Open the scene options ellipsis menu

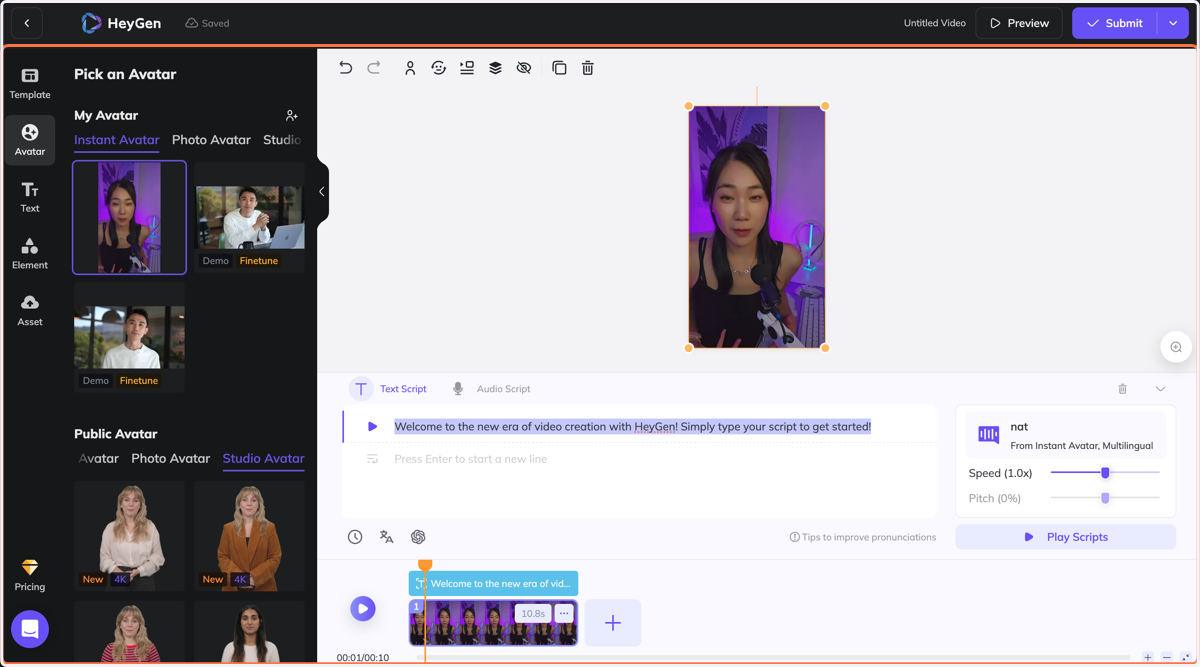coord(564,614)
